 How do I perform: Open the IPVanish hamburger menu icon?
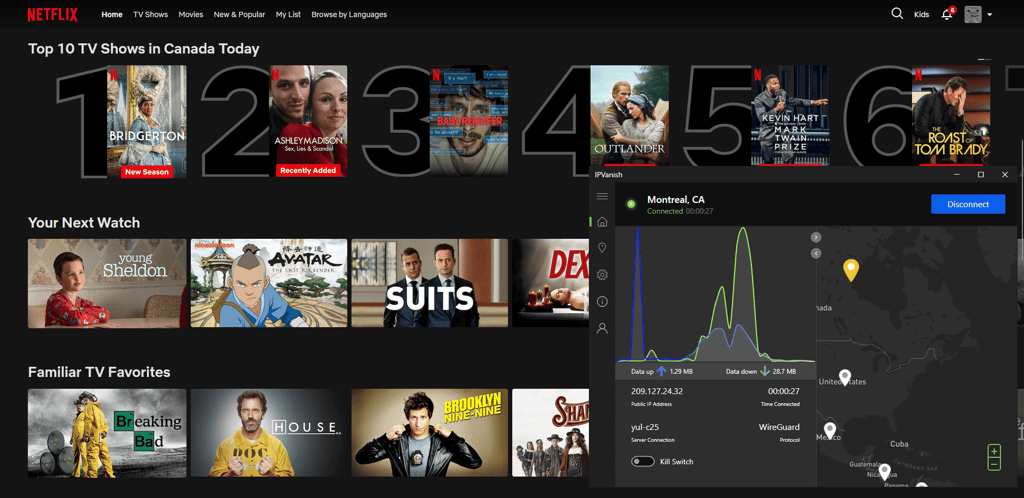pyautogui.click(x=602, y=196)
